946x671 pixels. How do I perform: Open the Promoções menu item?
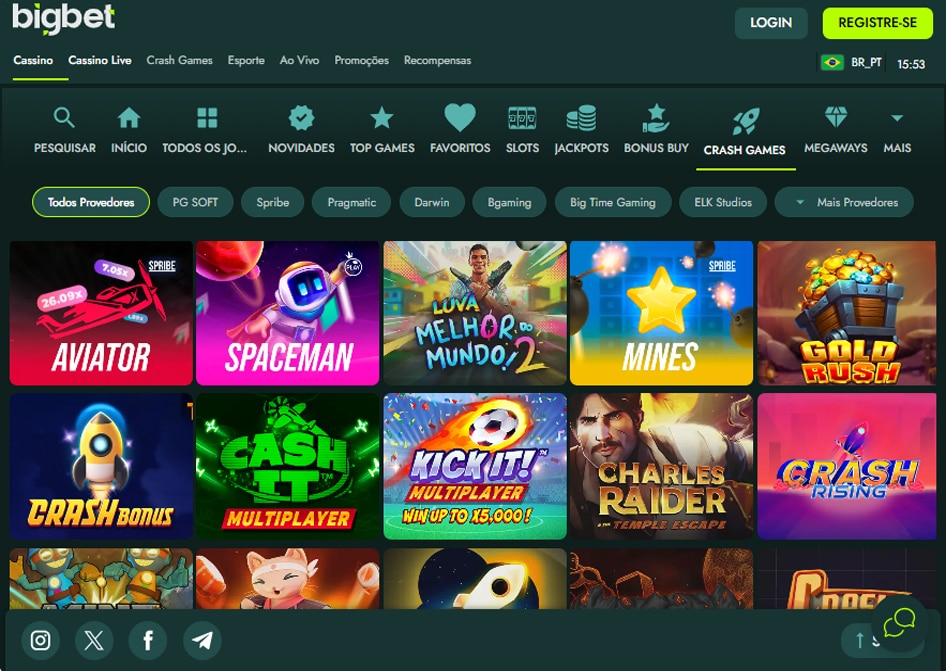point(361,60)
